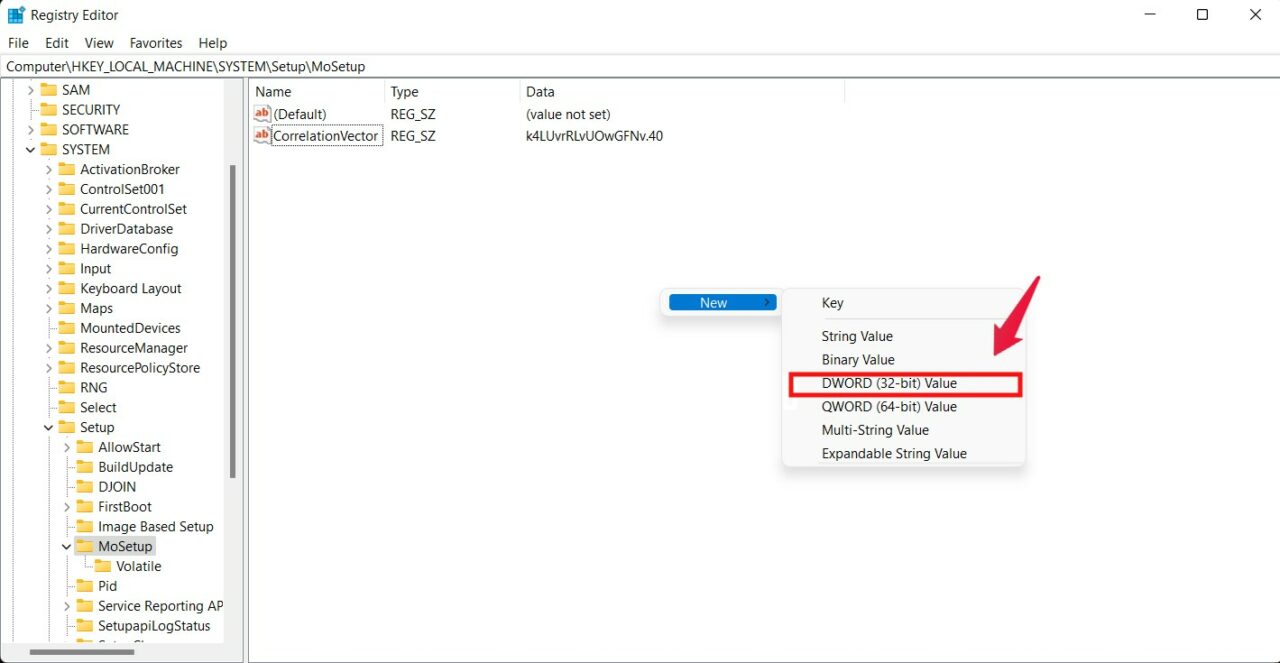1280x663 pixels.
Task: Choose DWORD (32-bit) Value from submenu
Action: 889,383
